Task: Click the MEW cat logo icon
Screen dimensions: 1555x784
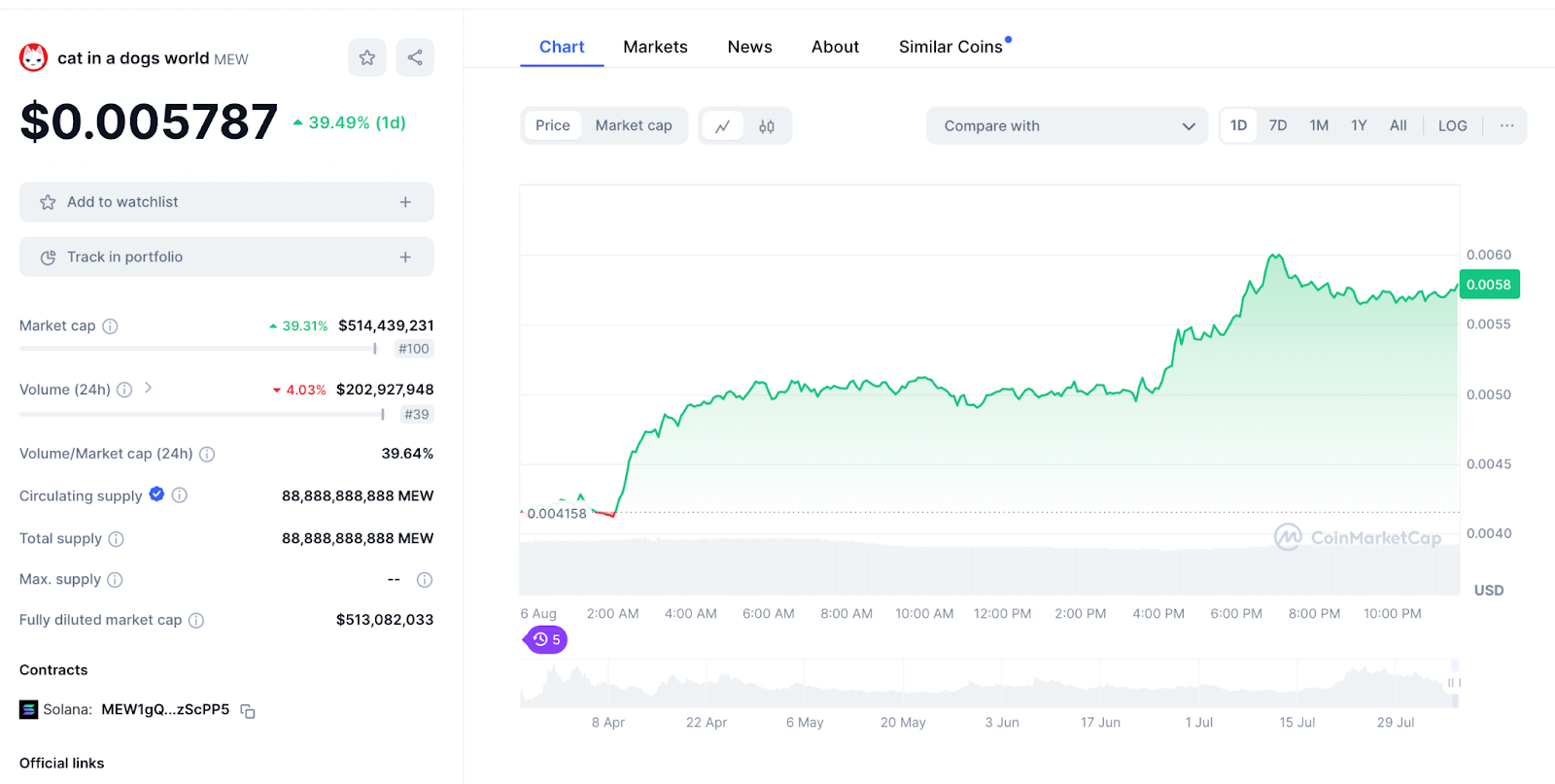Action: [33, 58]
